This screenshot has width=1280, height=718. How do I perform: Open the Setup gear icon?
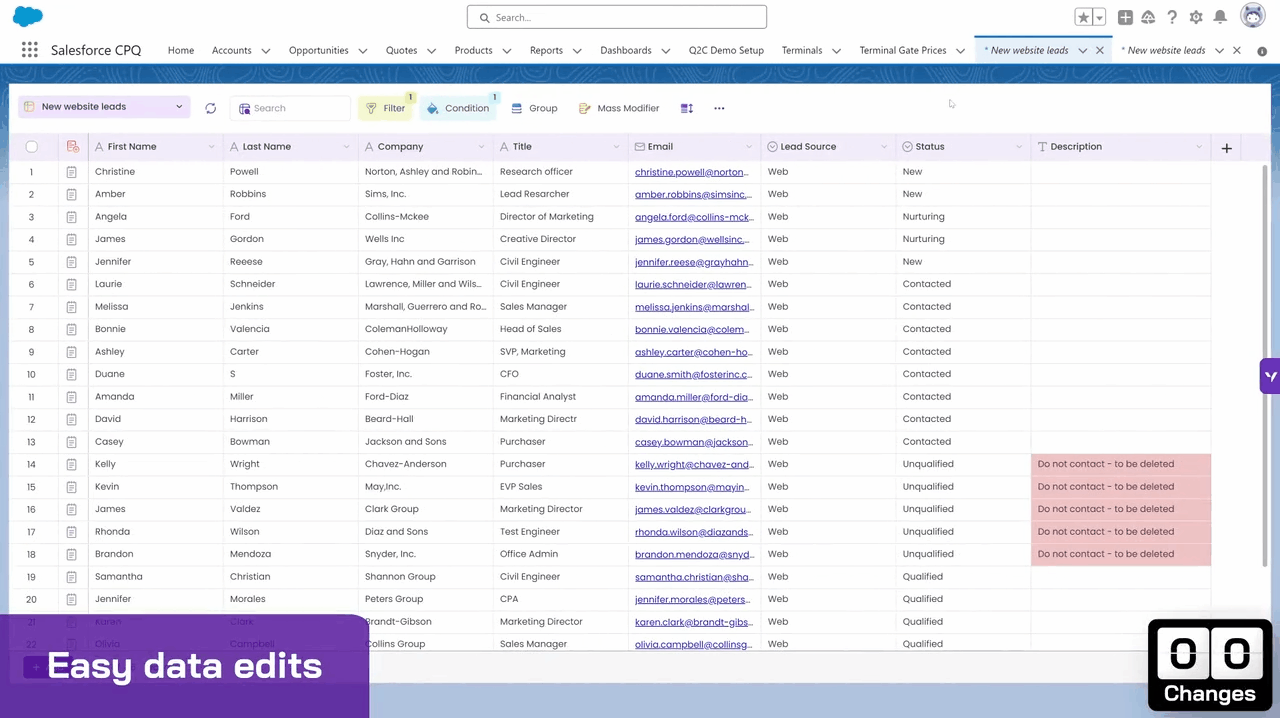click(x=1196, y=17)
